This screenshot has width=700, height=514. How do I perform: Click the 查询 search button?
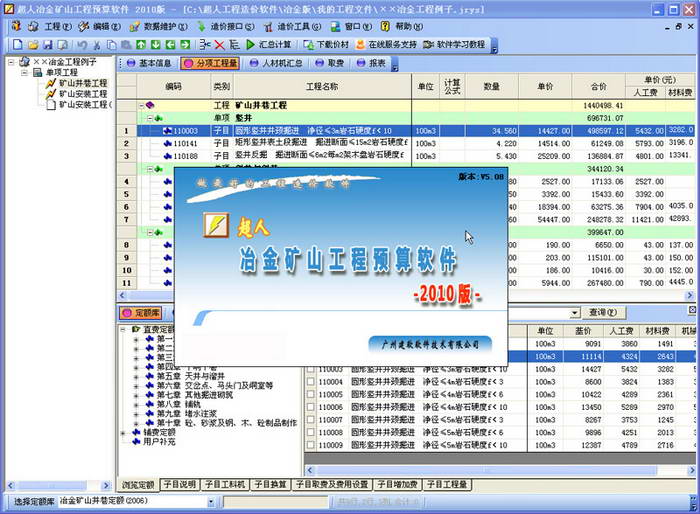pos(604,313)
